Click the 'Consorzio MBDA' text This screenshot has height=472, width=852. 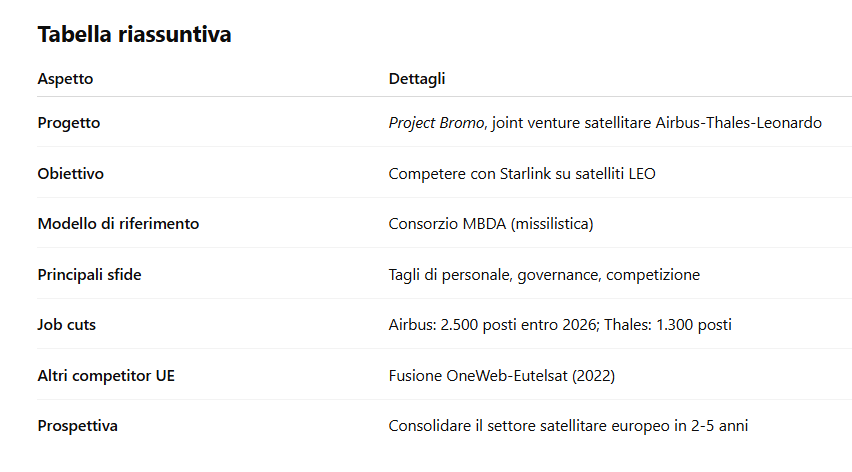tap(443, 224)
